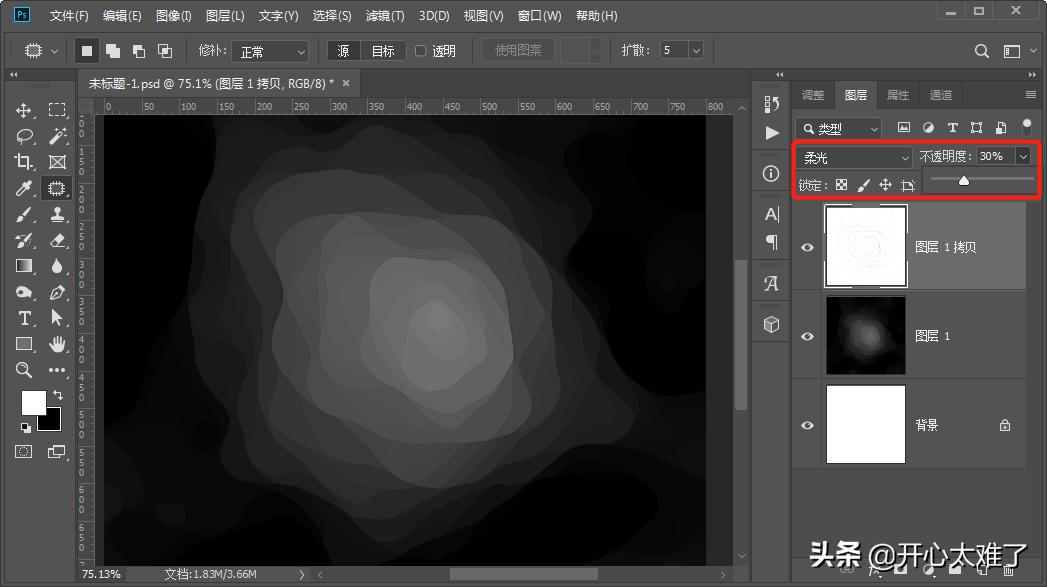This screenshot has width=1047, height=587.
Task: Hide the 图层 1 拷贝 layer
Action: (808, 247)
